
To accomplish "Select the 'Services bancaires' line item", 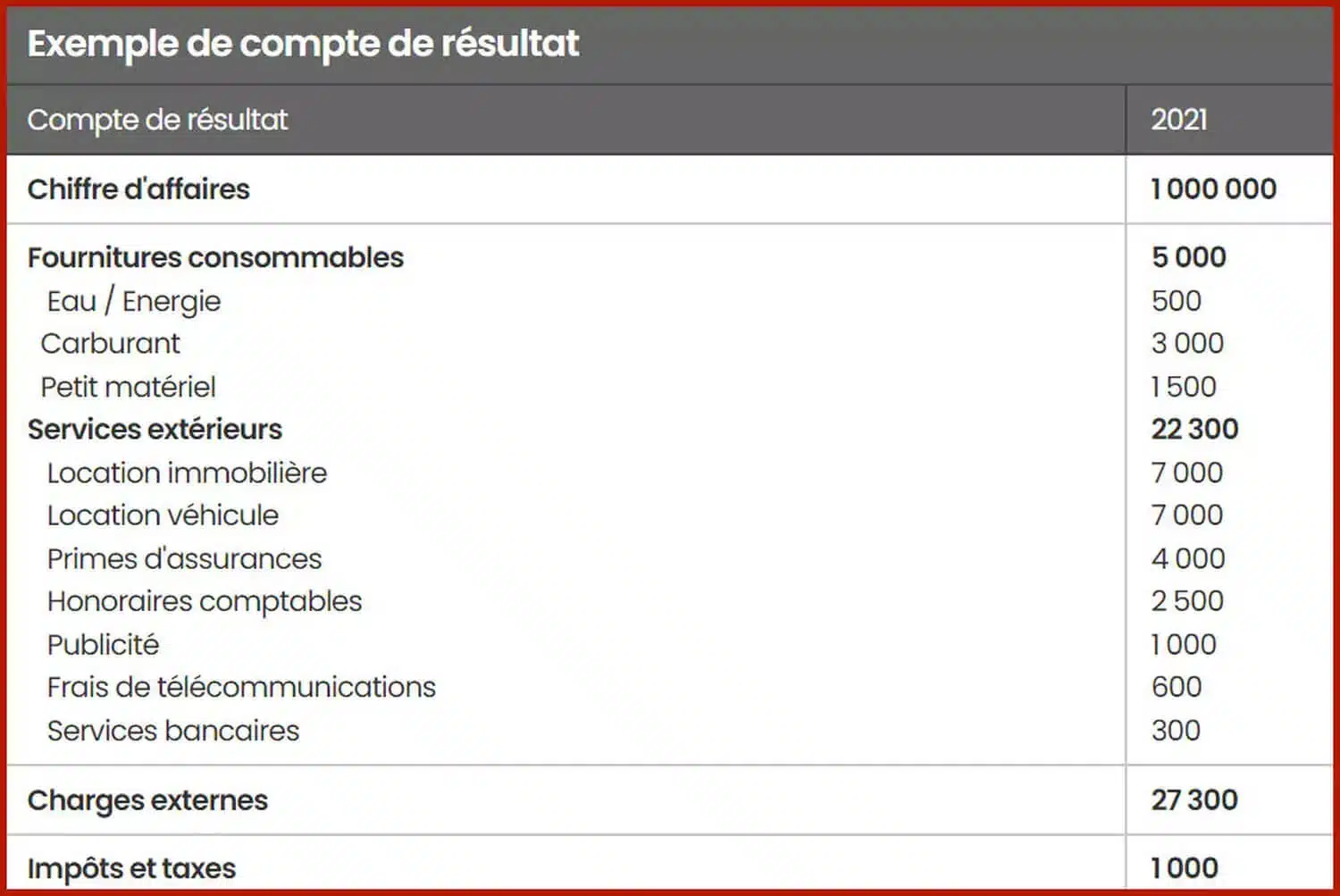I will 173,731.
